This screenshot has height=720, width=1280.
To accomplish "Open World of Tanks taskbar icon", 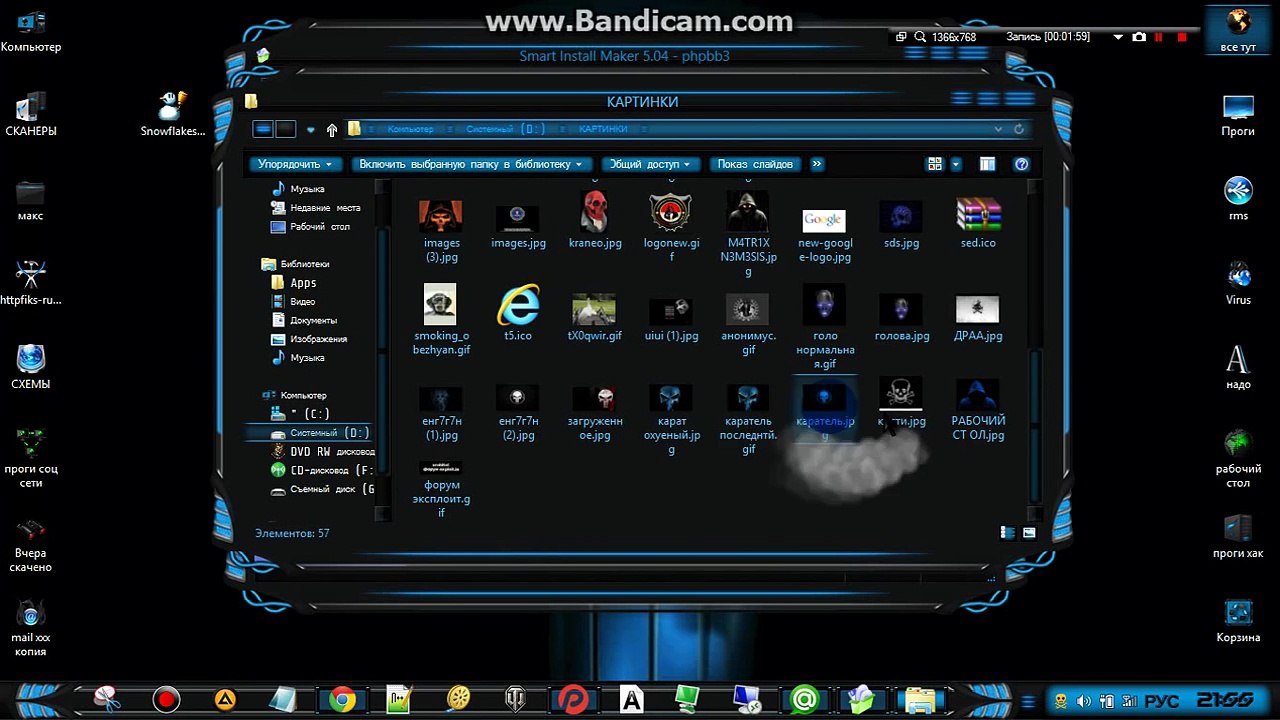I will tap(517, 699).
